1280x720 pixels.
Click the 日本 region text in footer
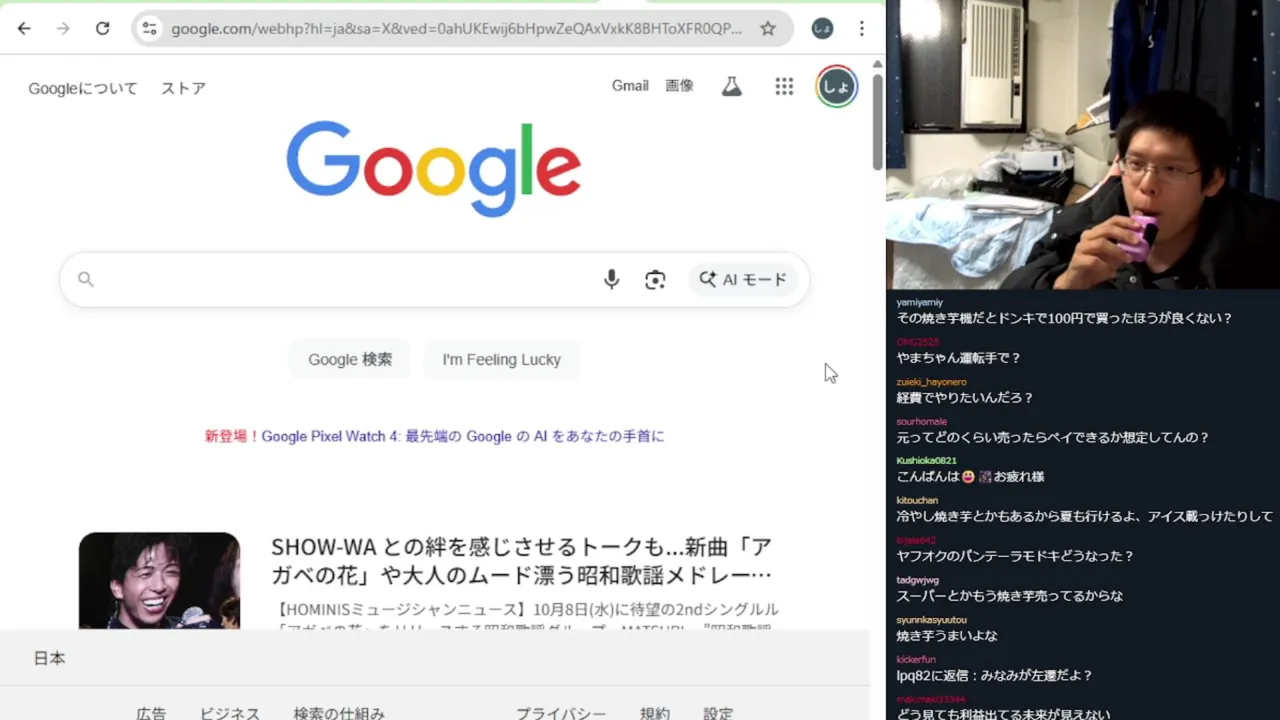(49, 658)
